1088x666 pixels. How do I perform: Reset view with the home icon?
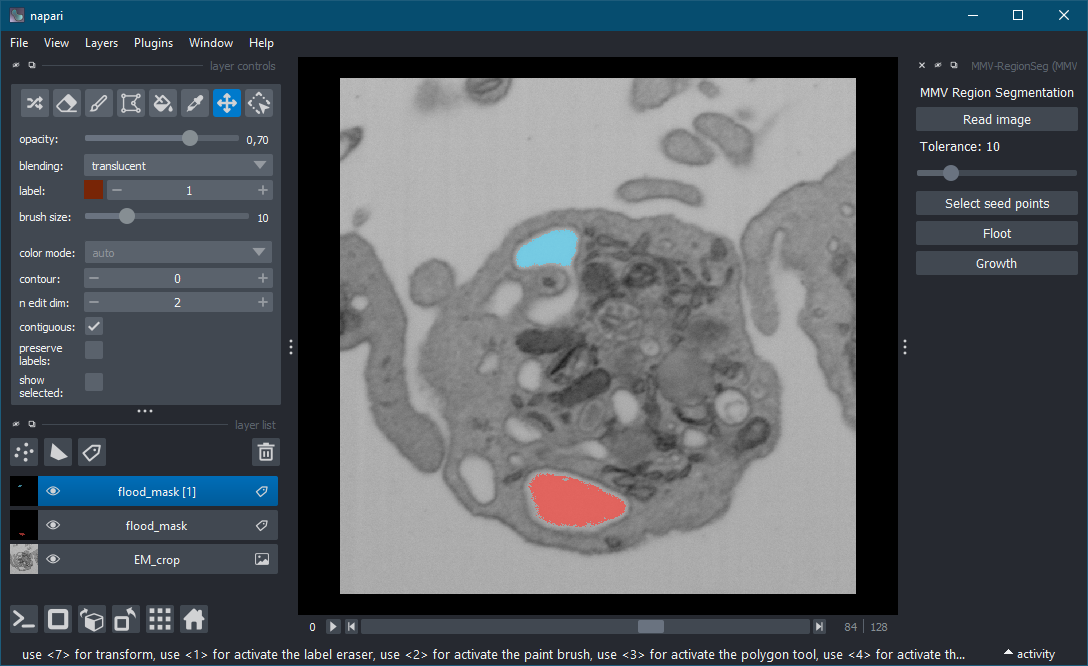[x=194, y=619]
